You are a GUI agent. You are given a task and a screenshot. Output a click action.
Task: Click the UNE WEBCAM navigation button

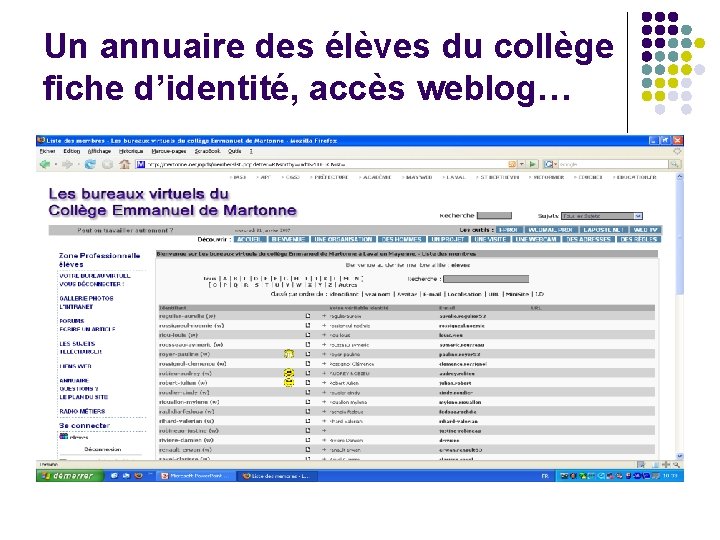click(x=536, y=239)
